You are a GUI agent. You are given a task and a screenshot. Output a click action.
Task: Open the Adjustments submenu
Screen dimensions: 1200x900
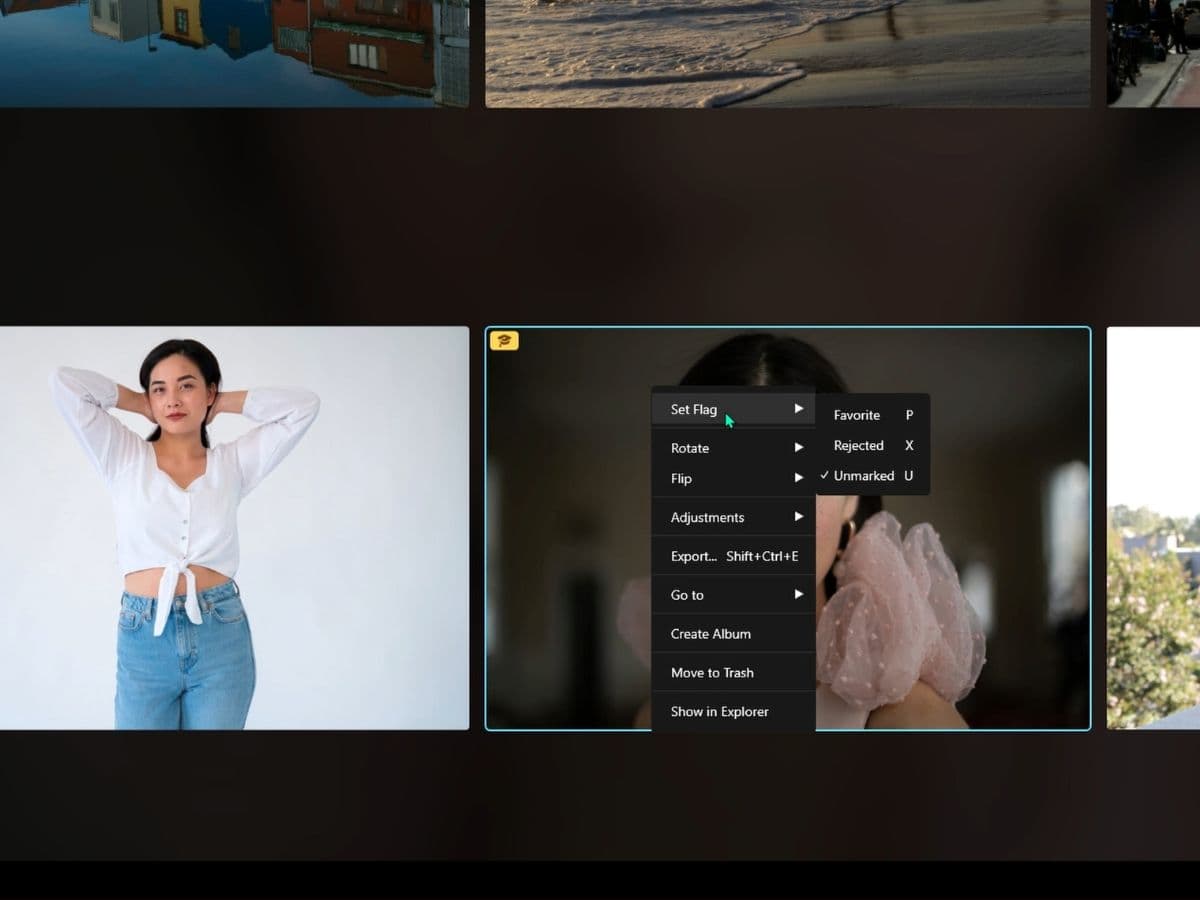[733, 517]
